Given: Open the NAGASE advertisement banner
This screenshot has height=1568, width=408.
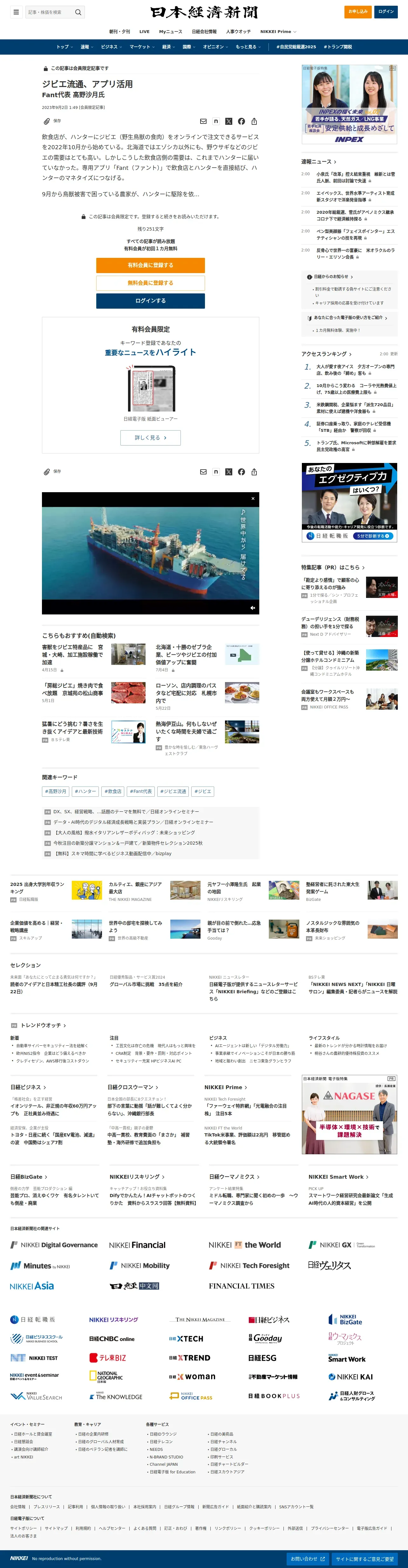Looking at the screenshot, I should pos(350,1115).
